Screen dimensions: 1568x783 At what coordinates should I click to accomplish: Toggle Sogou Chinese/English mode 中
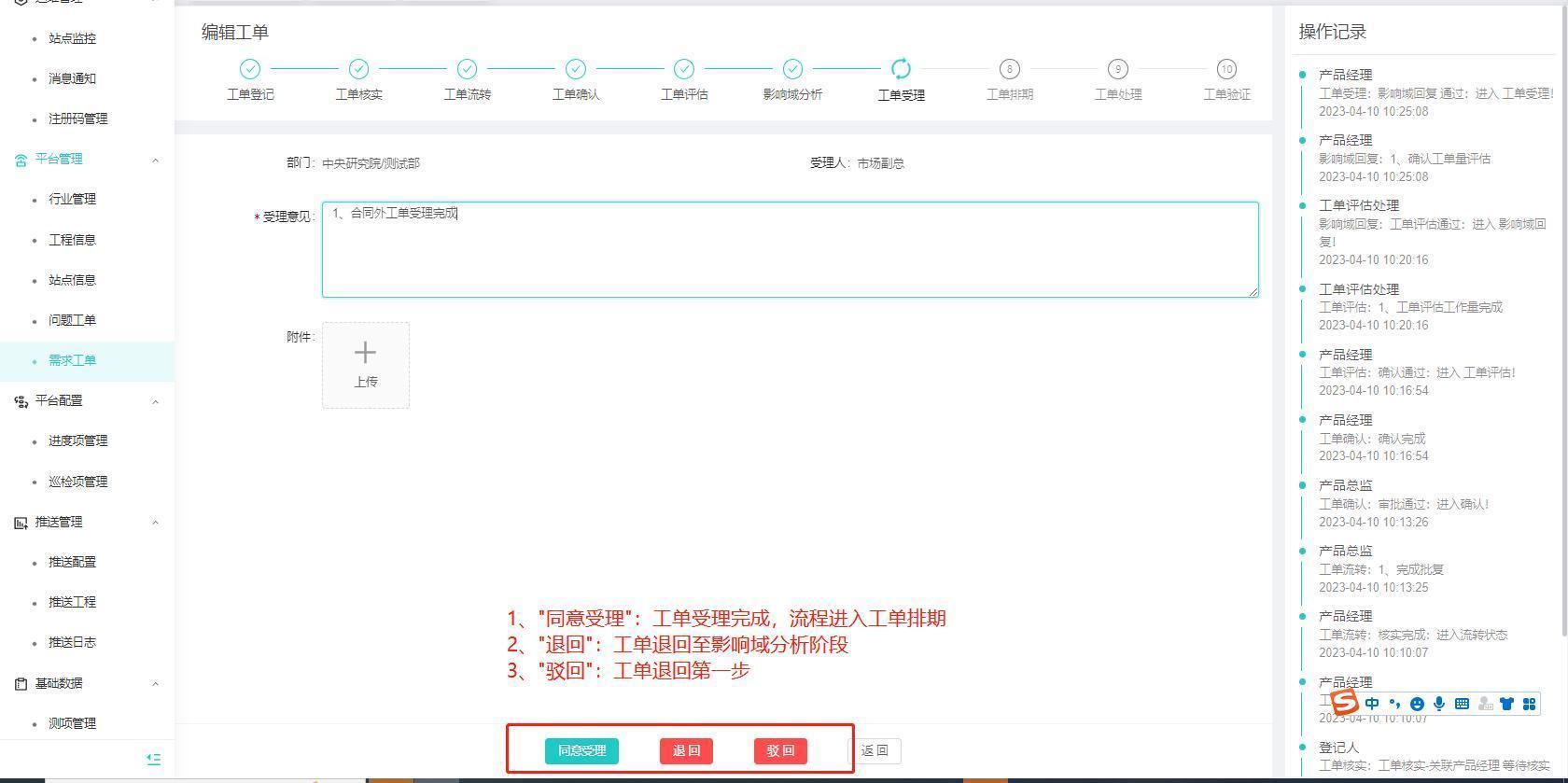tap(1372, 704)
